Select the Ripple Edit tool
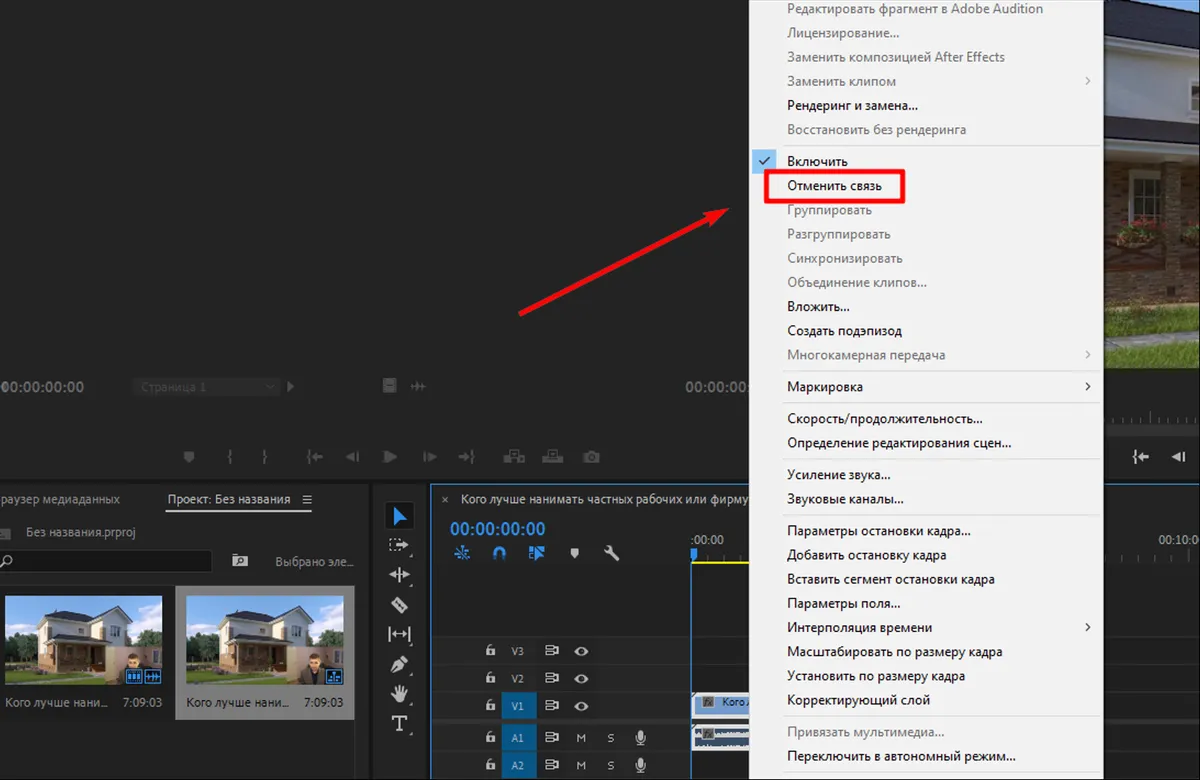 [399, 575]
